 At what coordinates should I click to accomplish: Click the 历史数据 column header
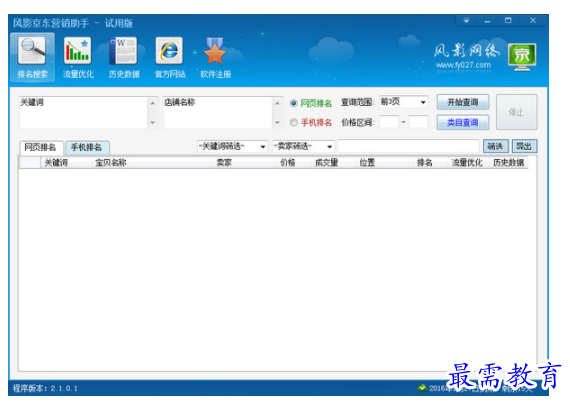pos(509,163)
